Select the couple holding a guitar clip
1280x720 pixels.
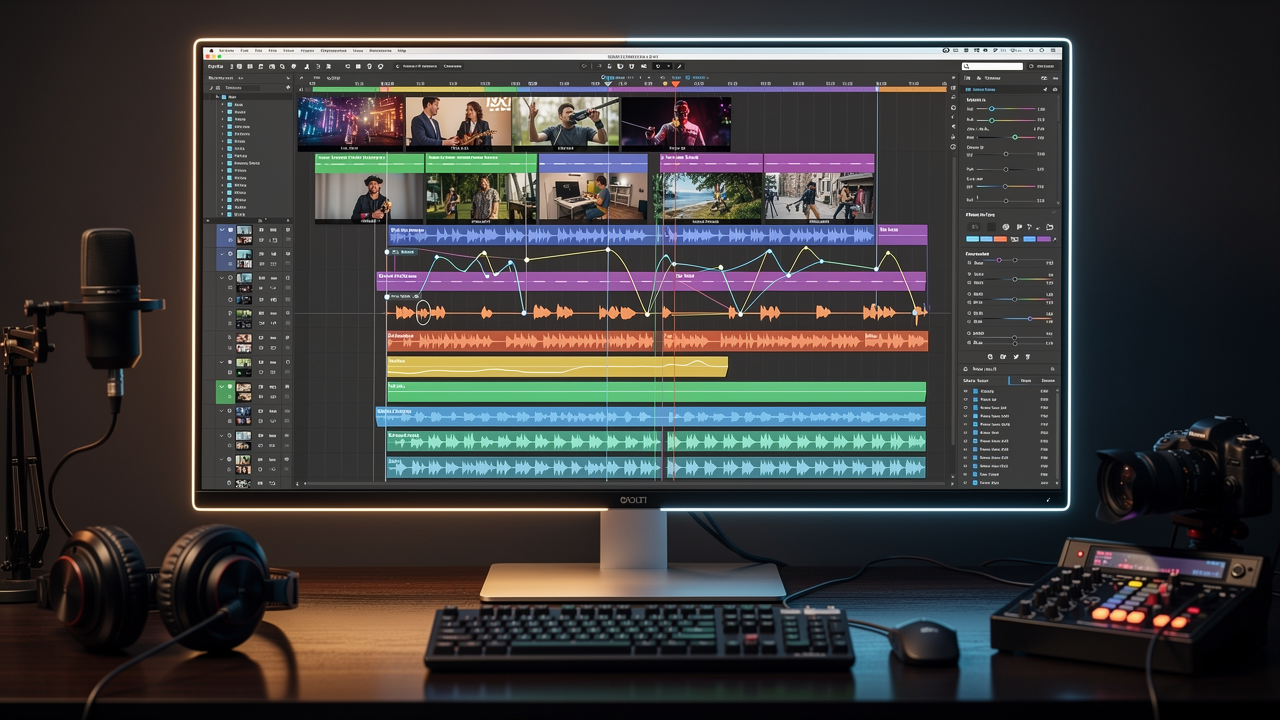click(x=458, y=123)
